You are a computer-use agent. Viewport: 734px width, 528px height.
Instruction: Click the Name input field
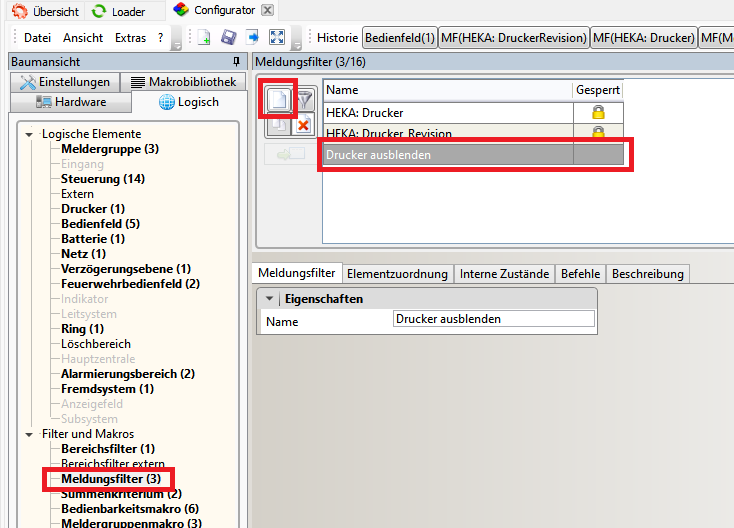[494, 319]
